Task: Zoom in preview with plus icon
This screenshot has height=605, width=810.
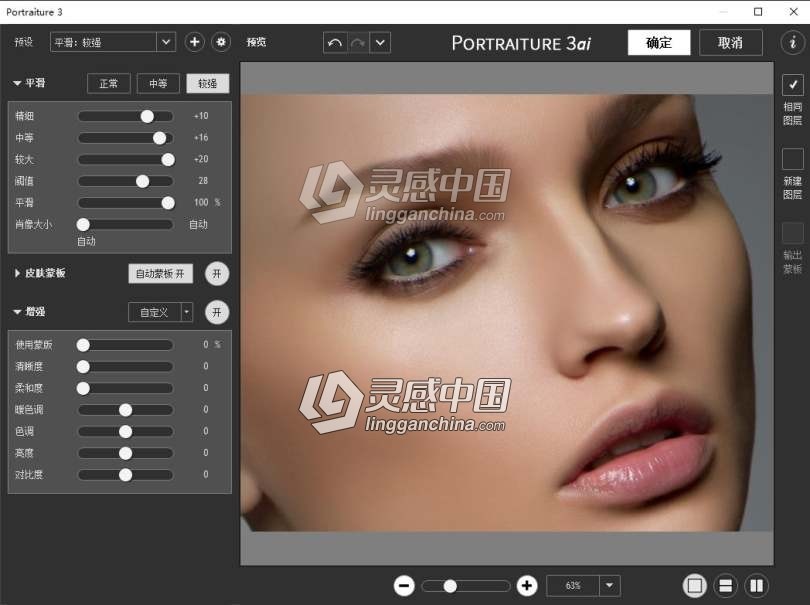Action: 527,585
